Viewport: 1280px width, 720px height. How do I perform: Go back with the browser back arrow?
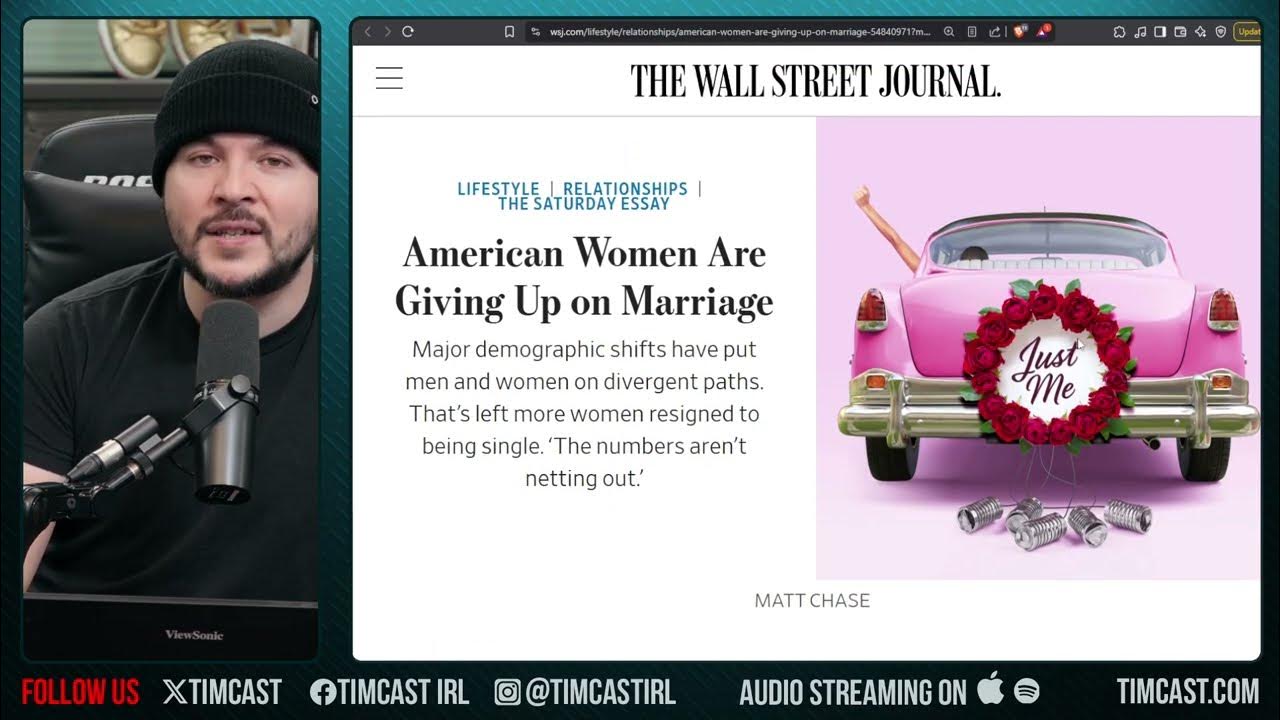368,32
